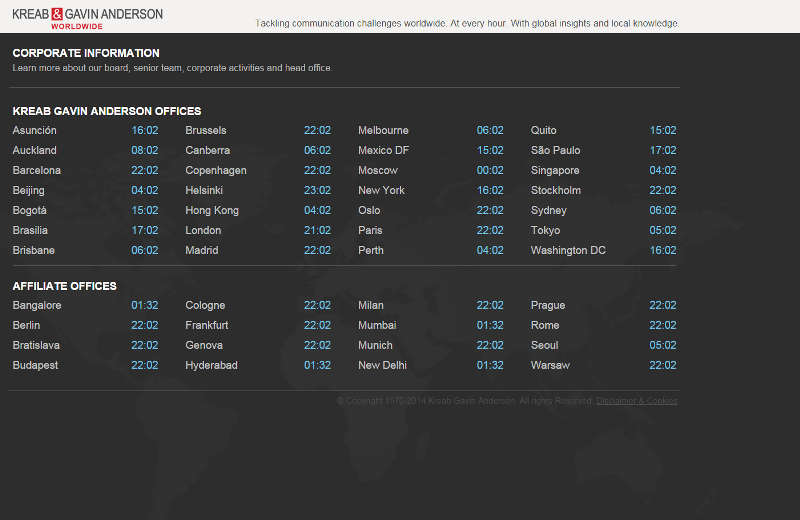Choose the Melbourne office
800x520 pixels.
click(x=383, y=131)
